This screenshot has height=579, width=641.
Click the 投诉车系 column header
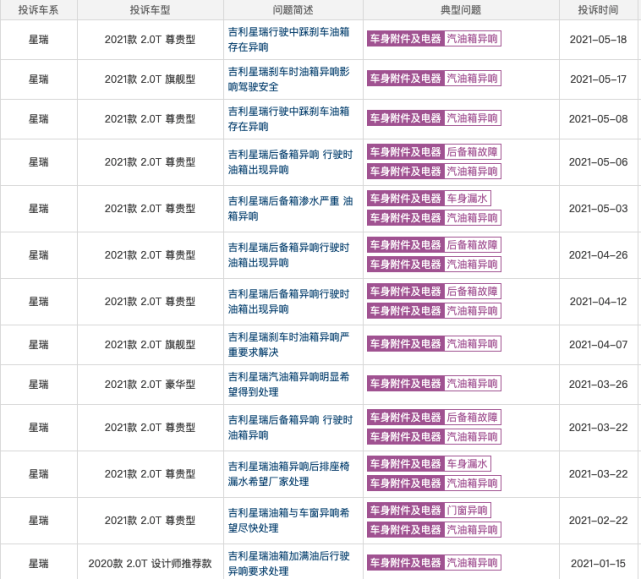click(38, 10)
